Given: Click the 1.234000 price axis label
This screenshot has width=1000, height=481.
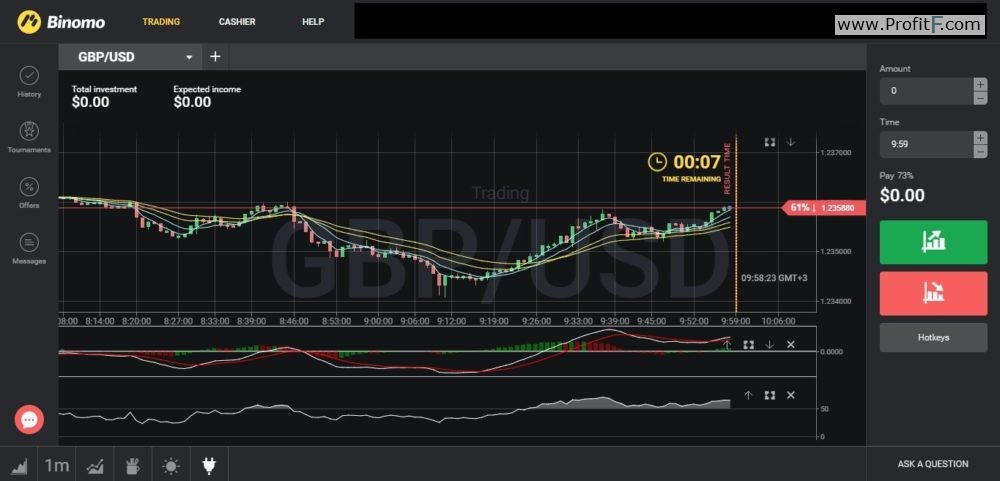Looking at the screenshot, I should tap(835, 301).
